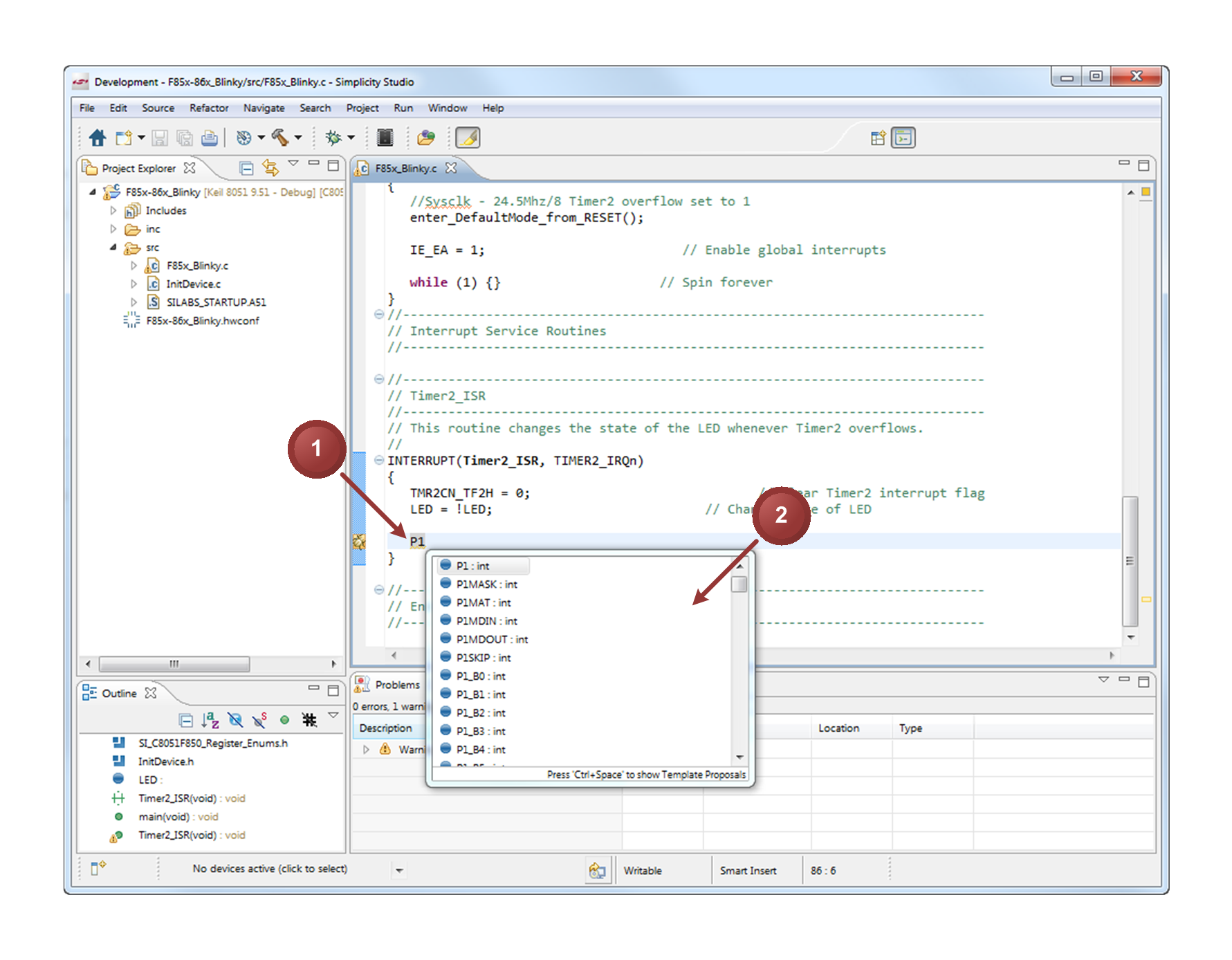Open the Source menu
Image resolution: width=1232 pixels, height=960 pixels.
tap(158, 108)
